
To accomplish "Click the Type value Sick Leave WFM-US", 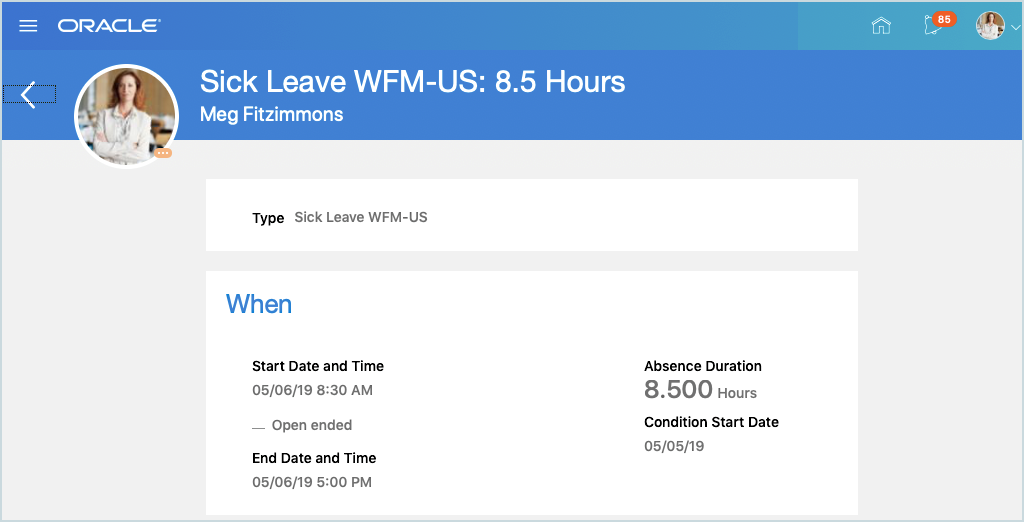I will [360, 217].
